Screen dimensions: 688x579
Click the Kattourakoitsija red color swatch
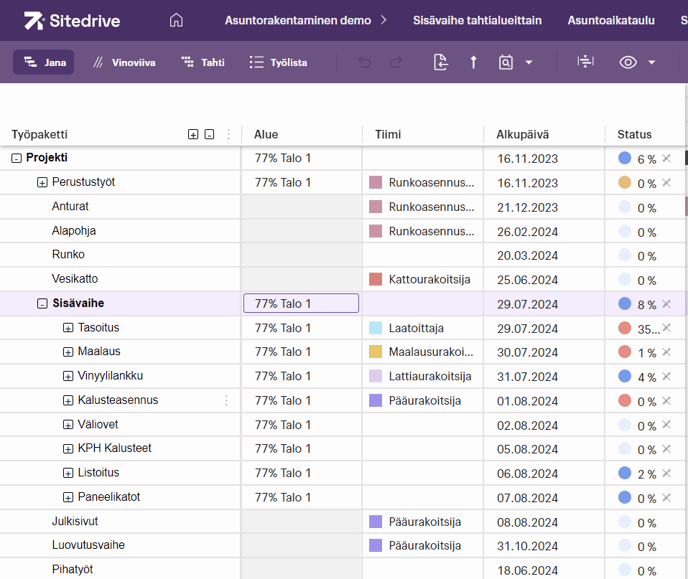[375, 279]
